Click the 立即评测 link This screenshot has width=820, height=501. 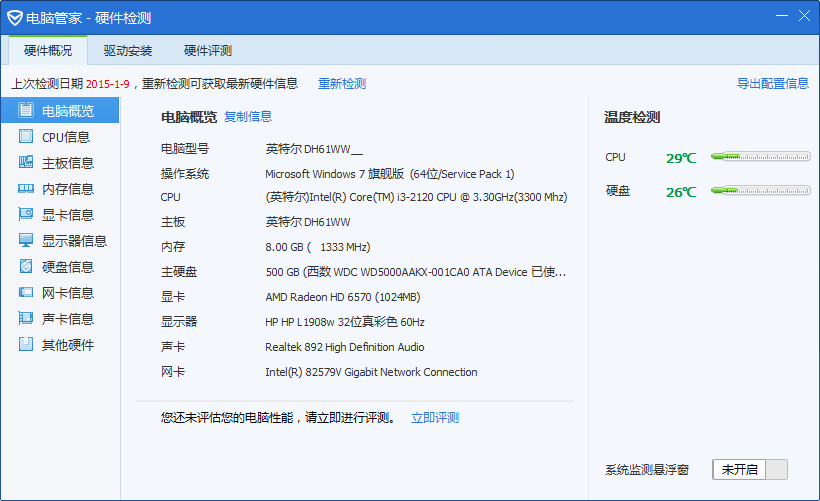(435, 418)
